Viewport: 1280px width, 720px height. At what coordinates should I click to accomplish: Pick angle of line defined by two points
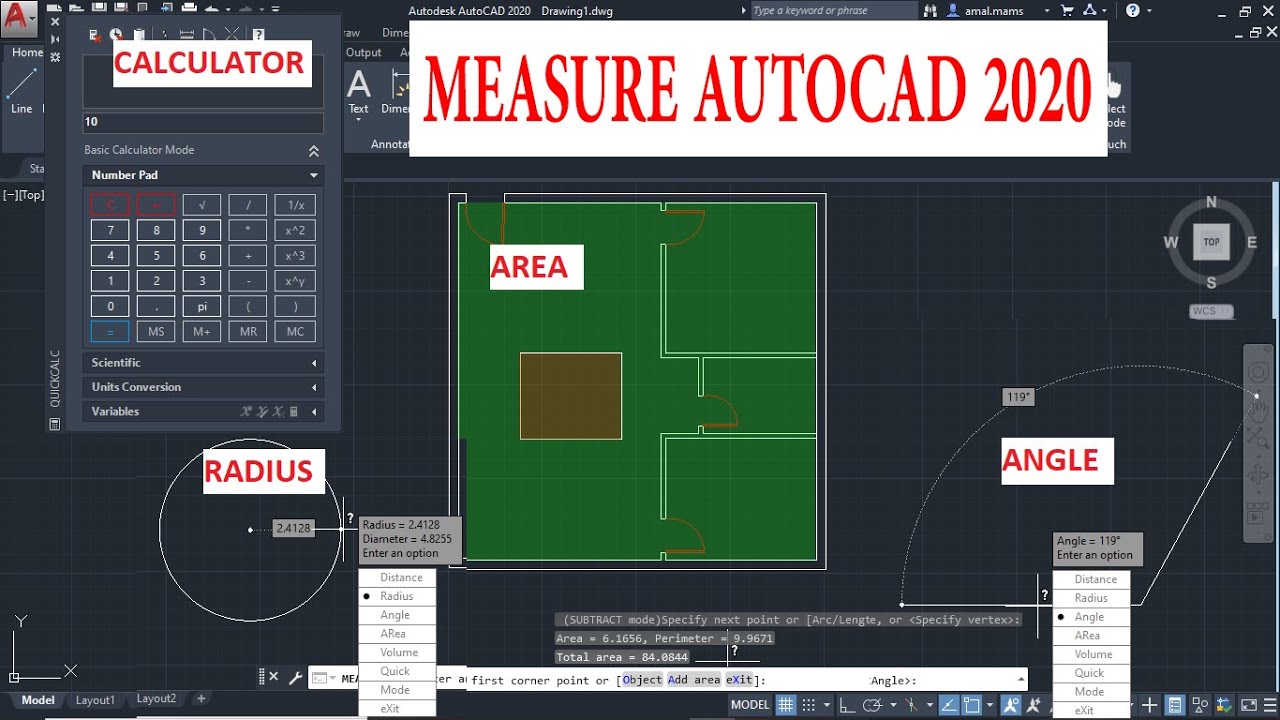(209, 35)
